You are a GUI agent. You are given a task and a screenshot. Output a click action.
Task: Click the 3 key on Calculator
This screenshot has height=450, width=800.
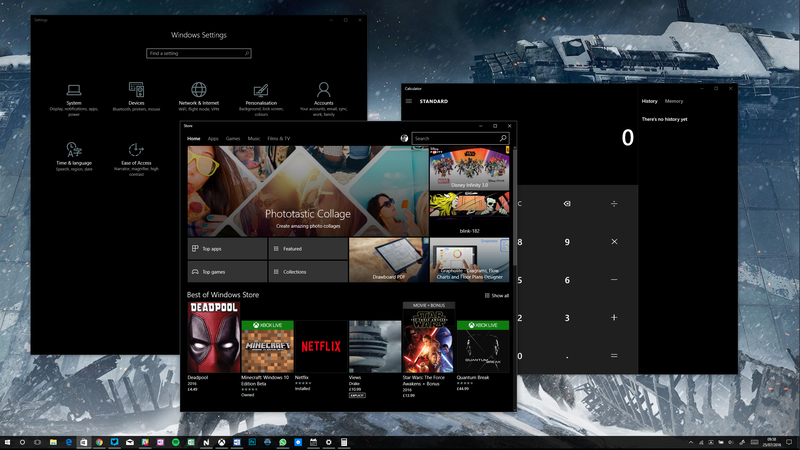(x=567, y=317)
